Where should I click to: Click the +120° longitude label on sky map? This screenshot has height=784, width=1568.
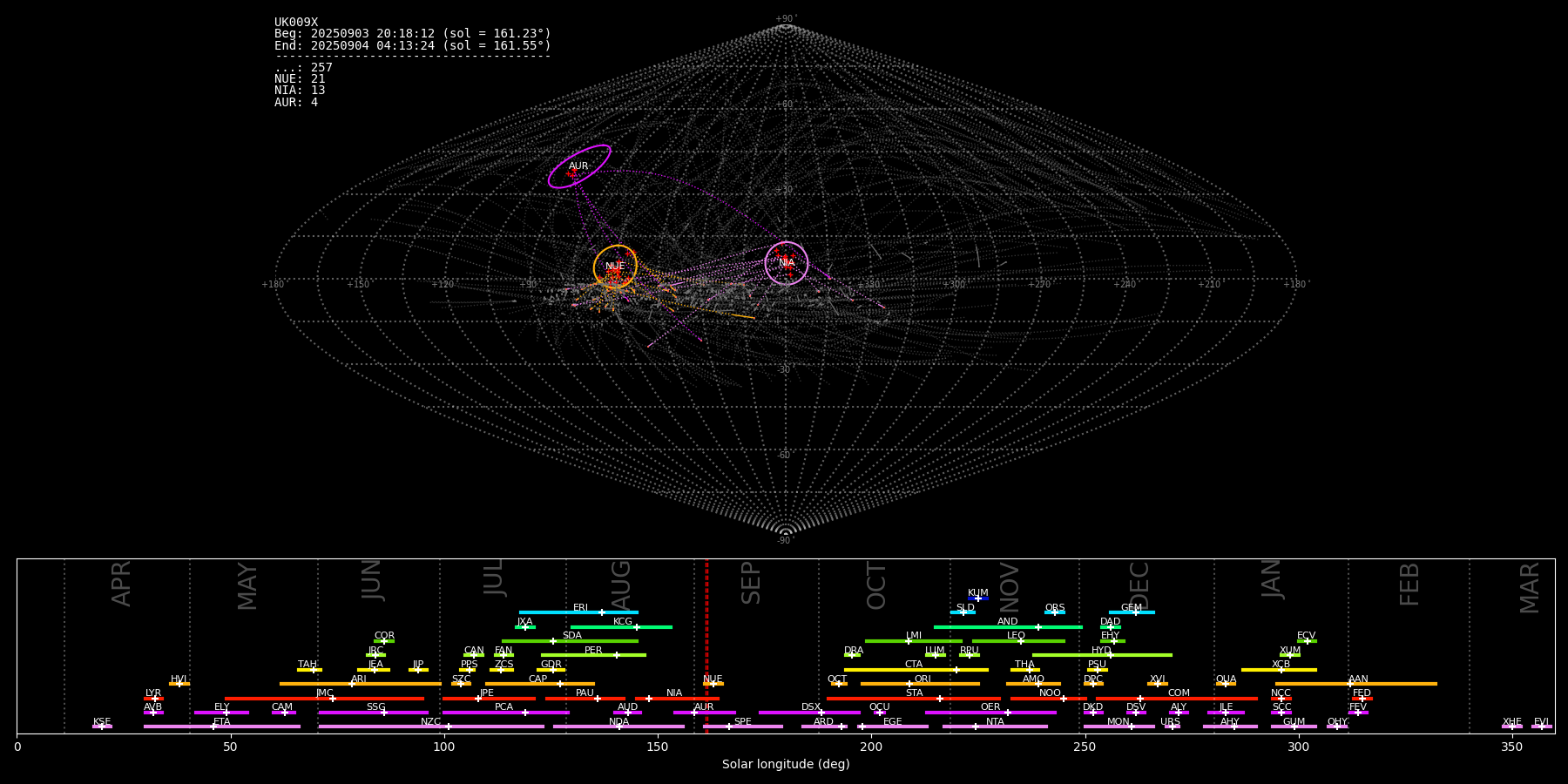443,284
